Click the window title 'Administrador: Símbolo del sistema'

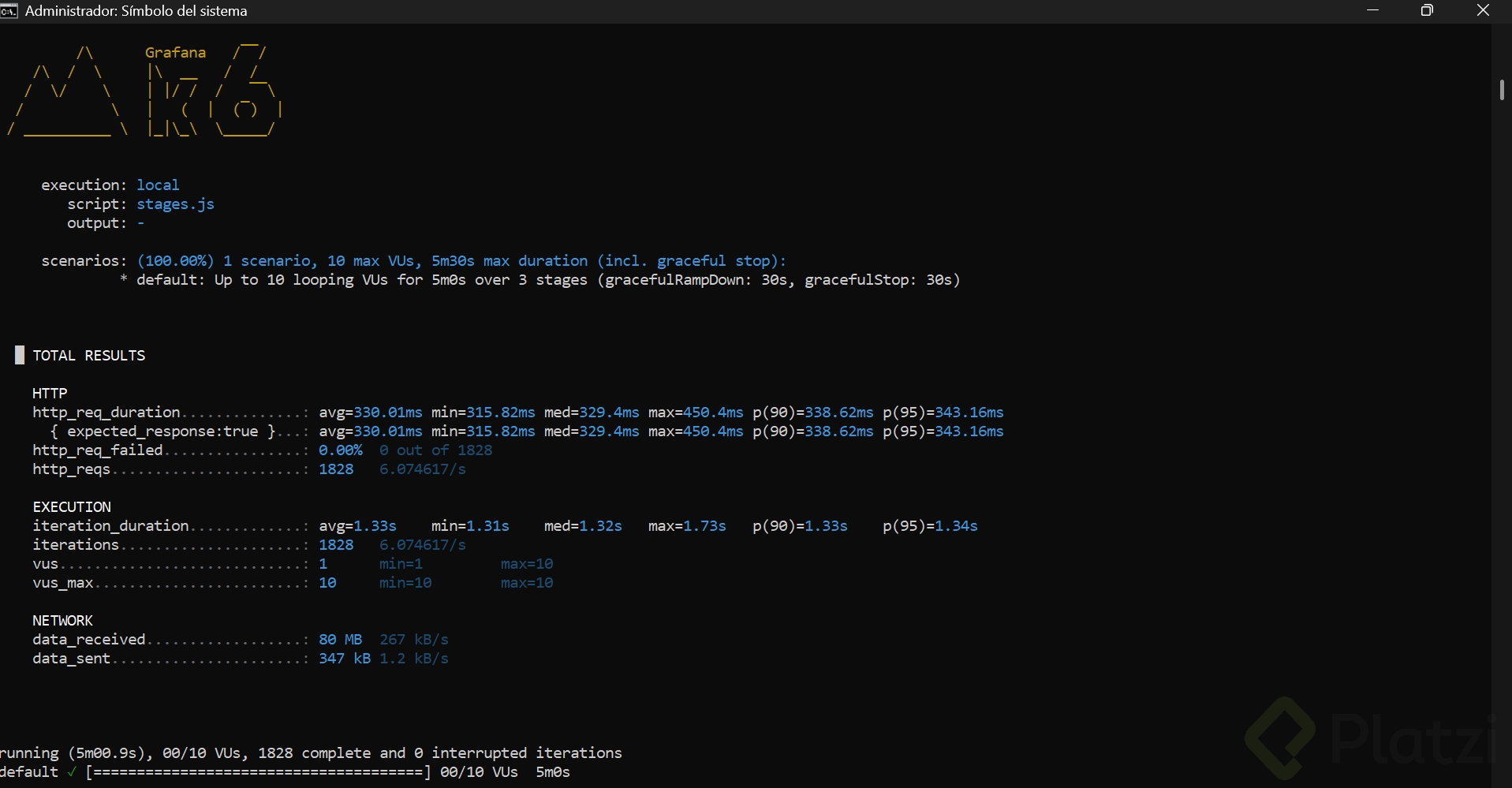pyautogui.click(x=136, y=11)
